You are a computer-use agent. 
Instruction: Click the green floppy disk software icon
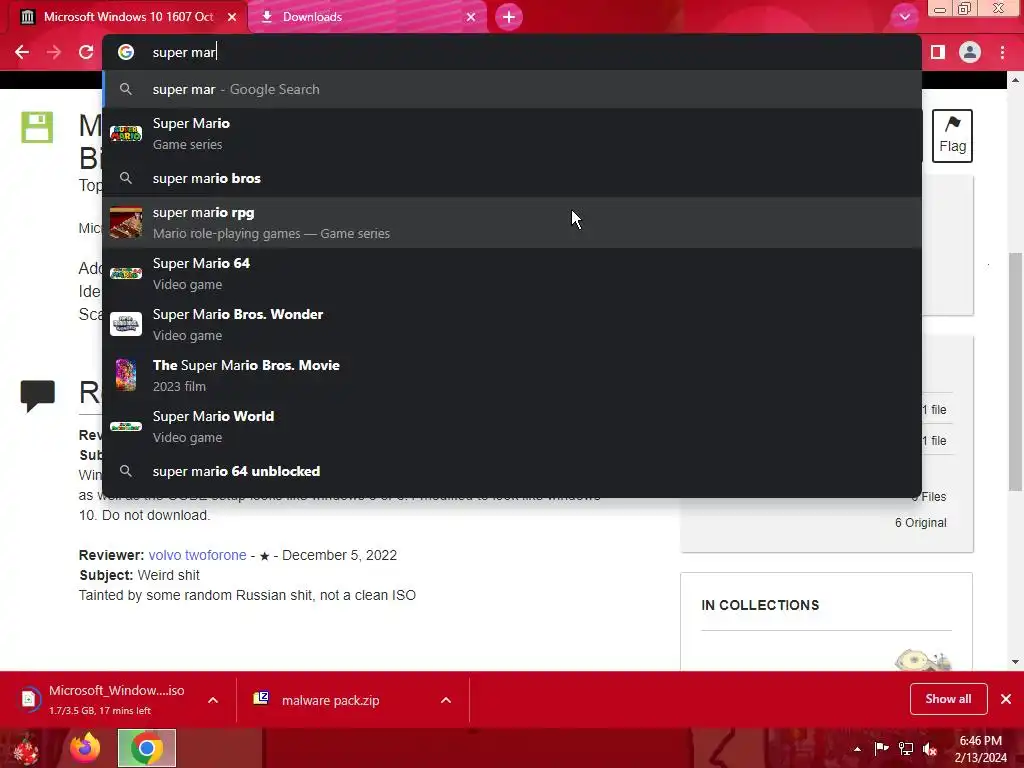(37, 127)
